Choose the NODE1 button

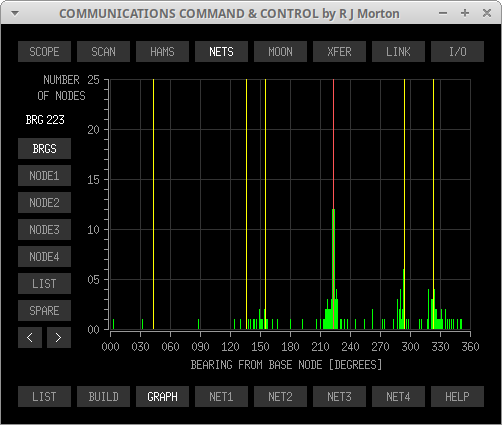pos(44,176)
